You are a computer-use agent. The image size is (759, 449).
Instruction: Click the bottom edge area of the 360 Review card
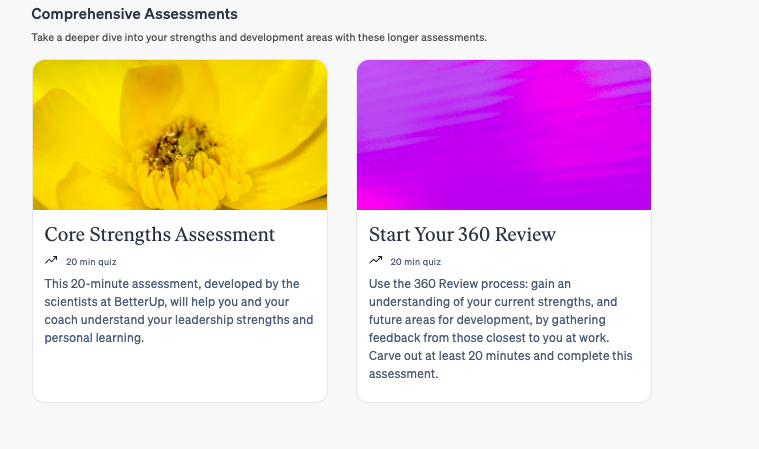(x=504, y=393)
